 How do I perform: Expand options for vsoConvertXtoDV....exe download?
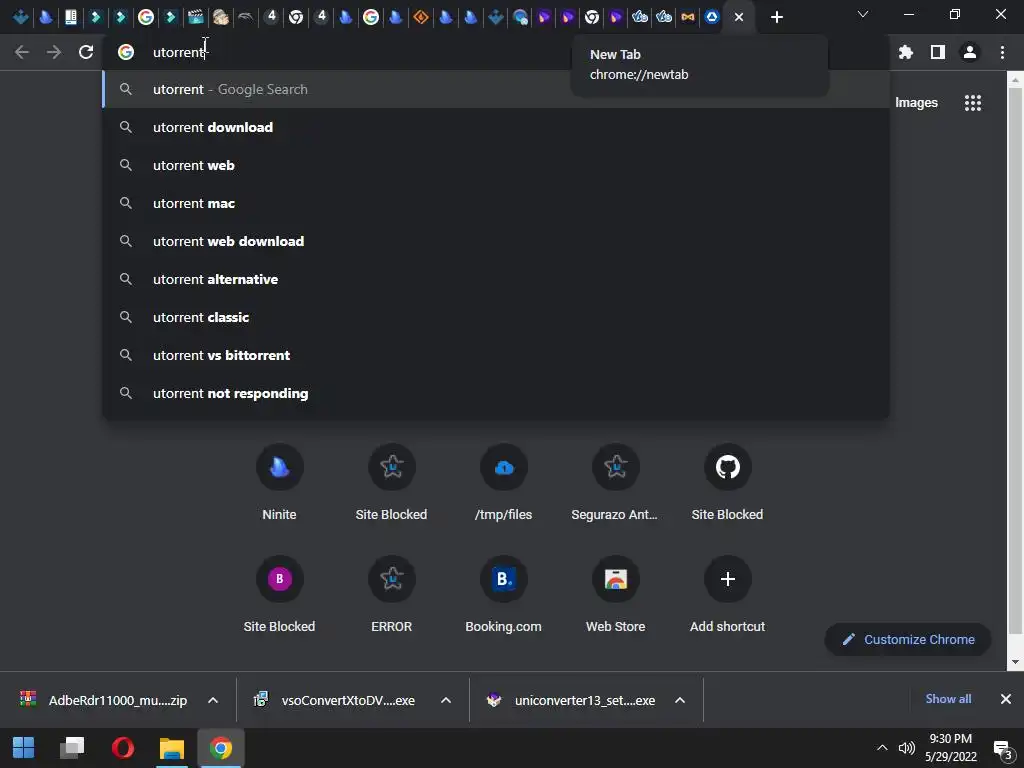[445, 700]
